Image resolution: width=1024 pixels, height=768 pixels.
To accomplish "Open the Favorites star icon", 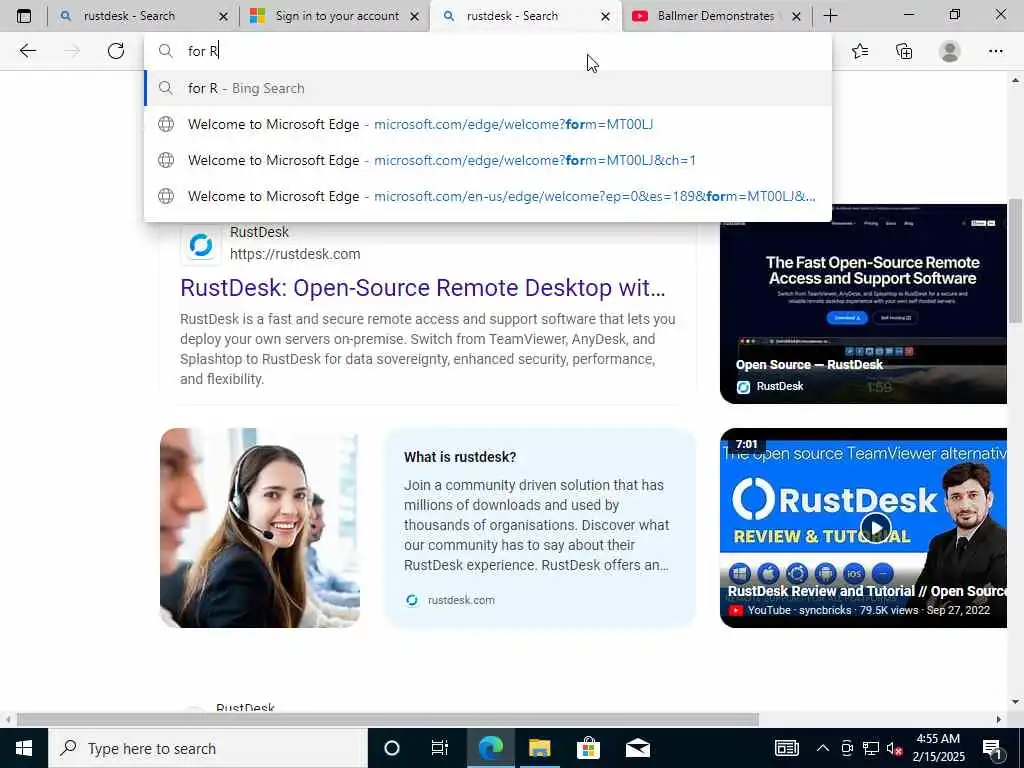I will pyautogui.click(x=860, y=51).
